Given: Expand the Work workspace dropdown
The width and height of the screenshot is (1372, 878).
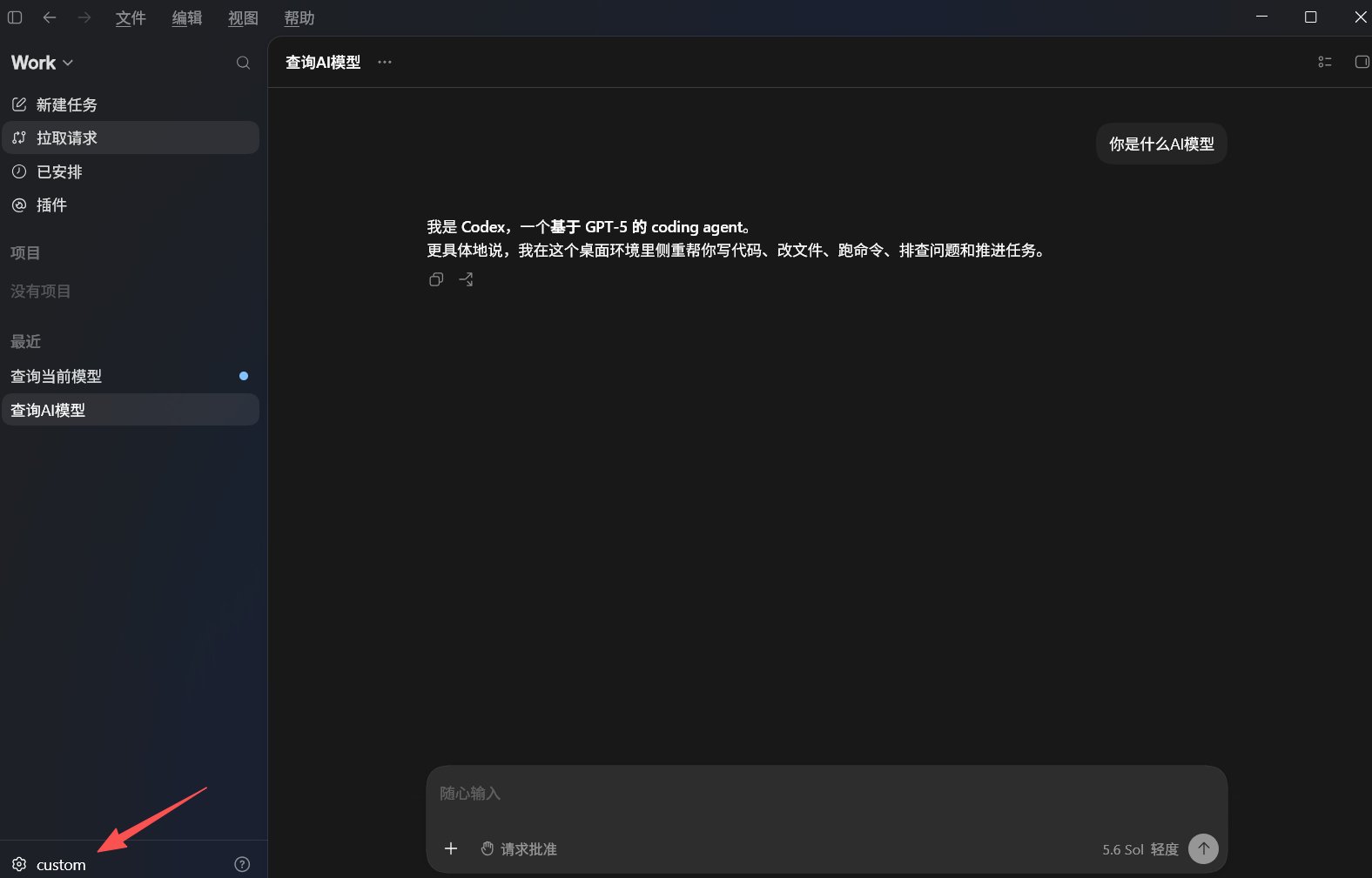Looking at the screenshot, I should click(42, 63).
